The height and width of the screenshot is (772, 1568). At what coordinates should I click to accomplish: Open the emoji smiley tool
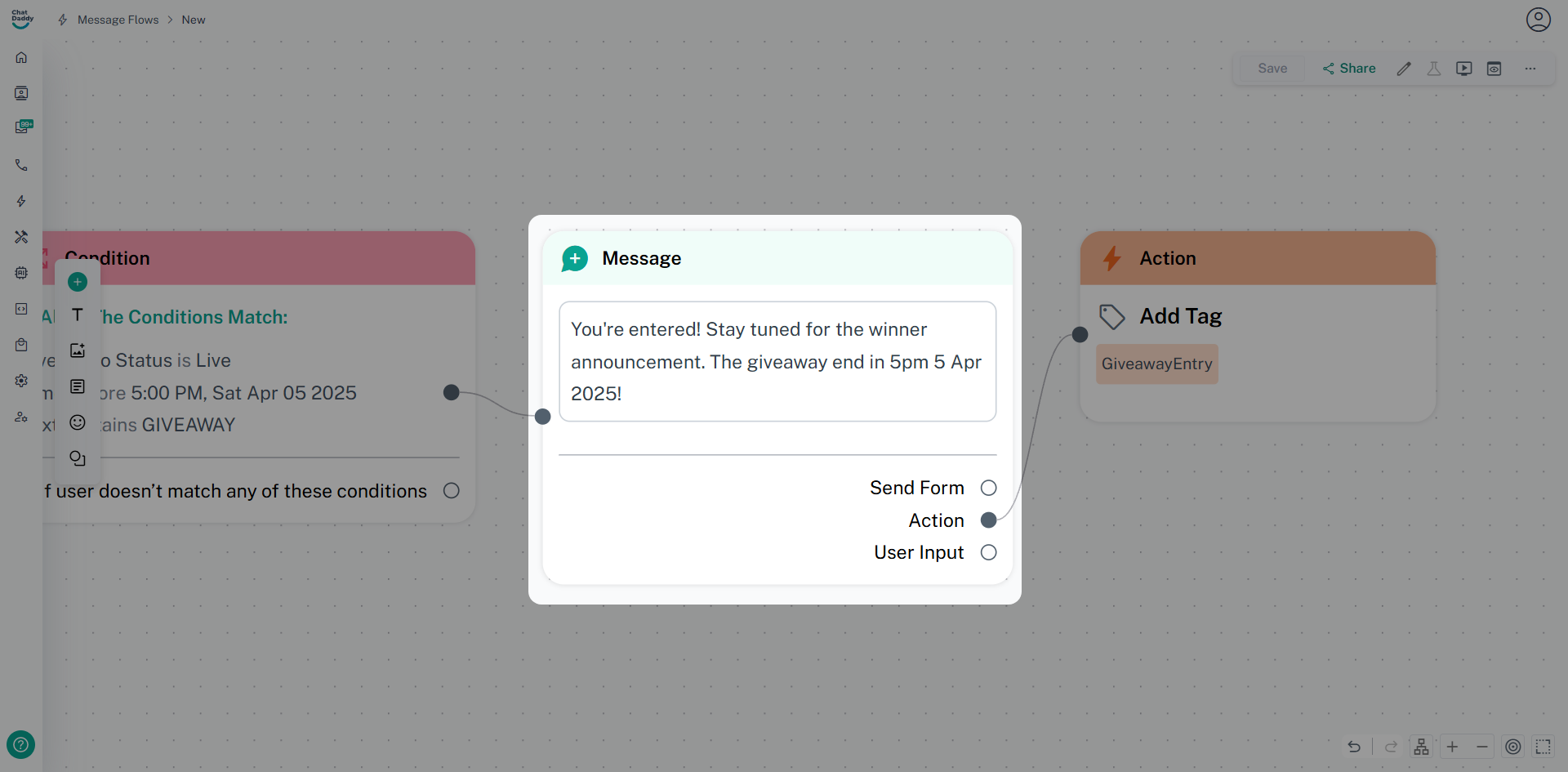78,422
